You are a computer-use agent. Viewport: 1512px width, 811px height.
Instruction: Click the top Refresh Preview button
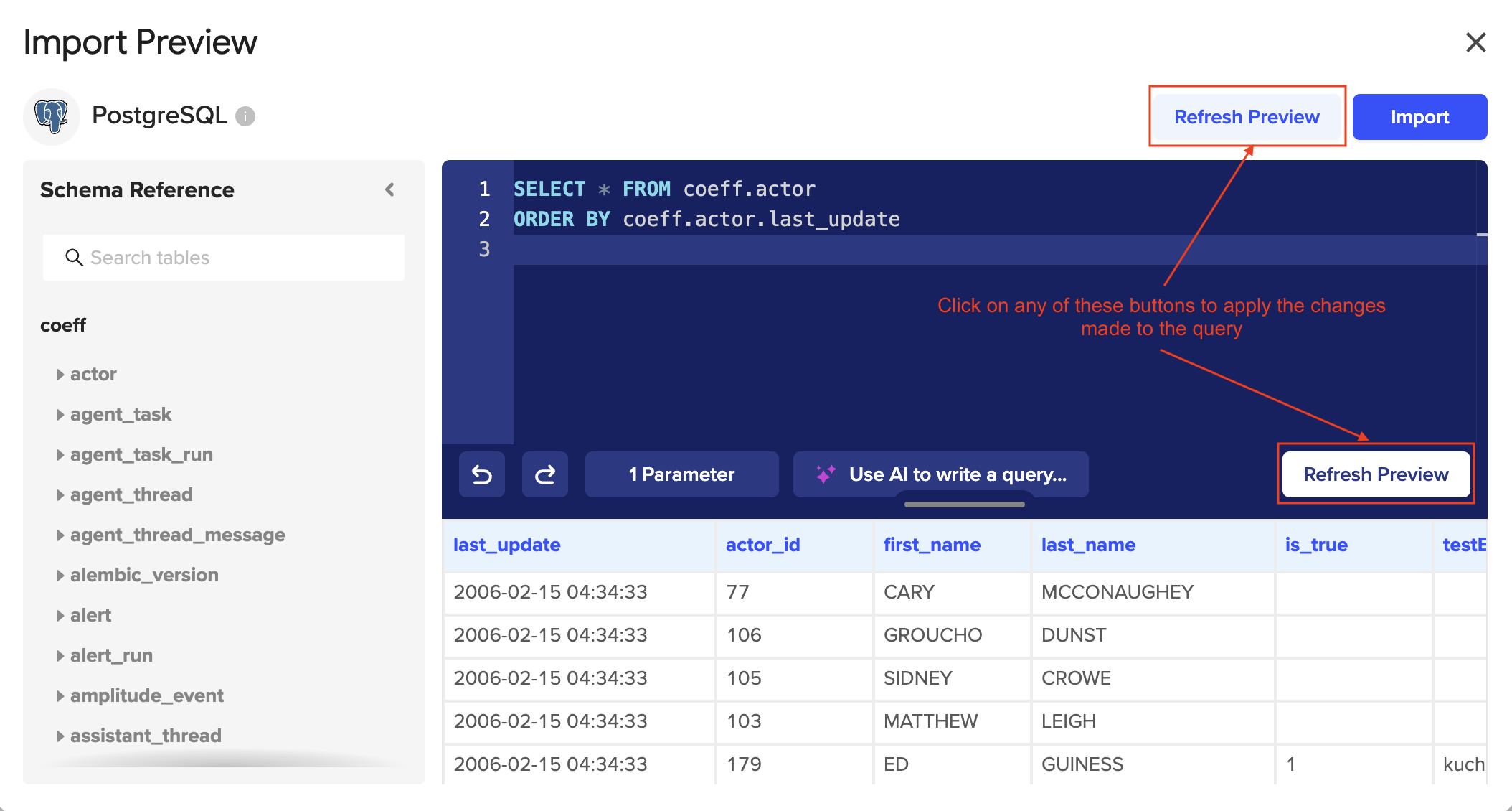(x=1247, y=117)
